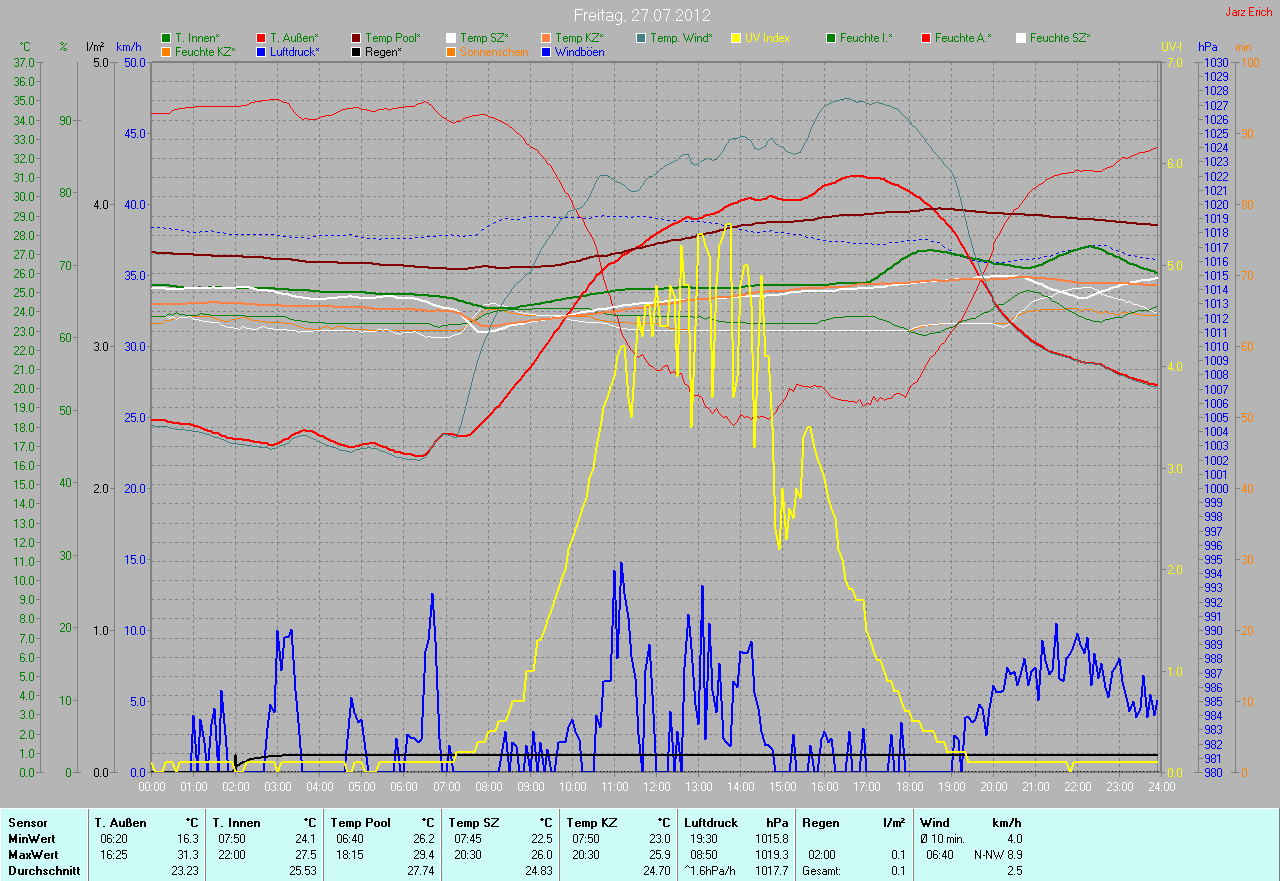This screenshot has height=881, width=1280.
Task: Click the Temp Pool maximum value 29.4
Action: coord(424,855)
